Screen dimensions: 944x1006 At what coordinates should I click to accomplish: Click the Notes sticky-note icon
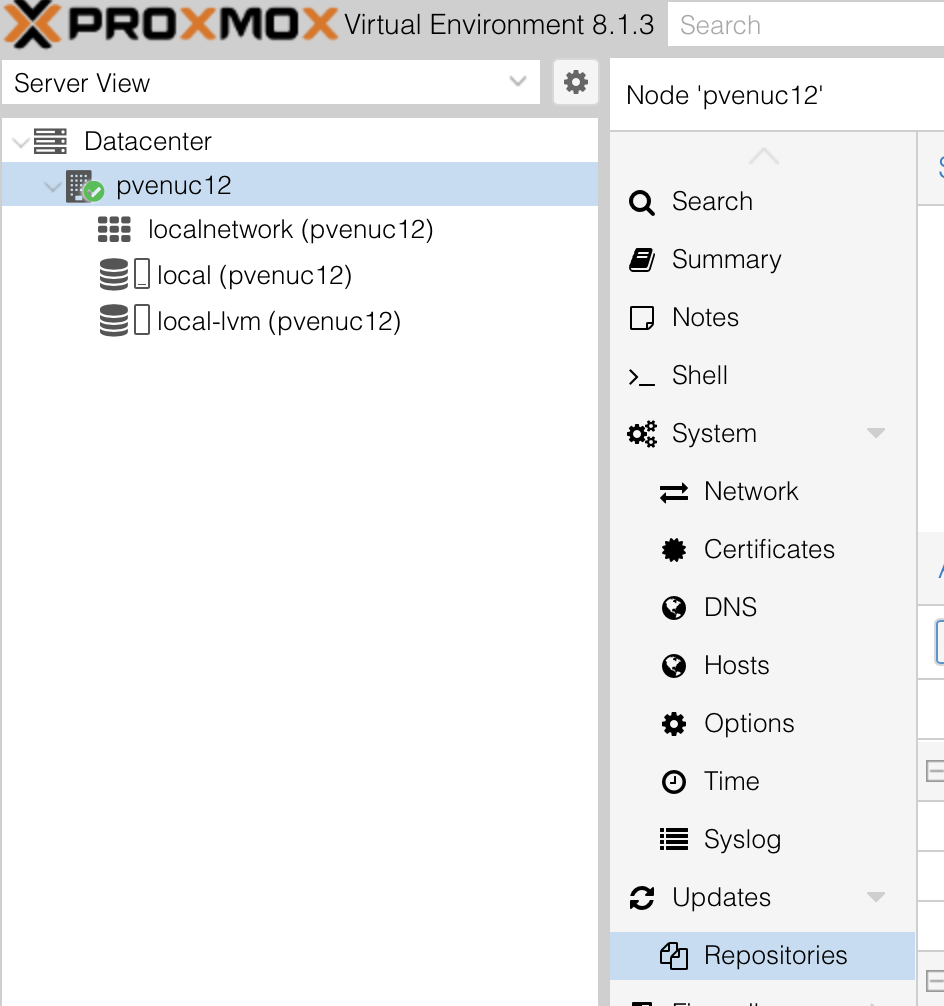[x=642, y=318]
